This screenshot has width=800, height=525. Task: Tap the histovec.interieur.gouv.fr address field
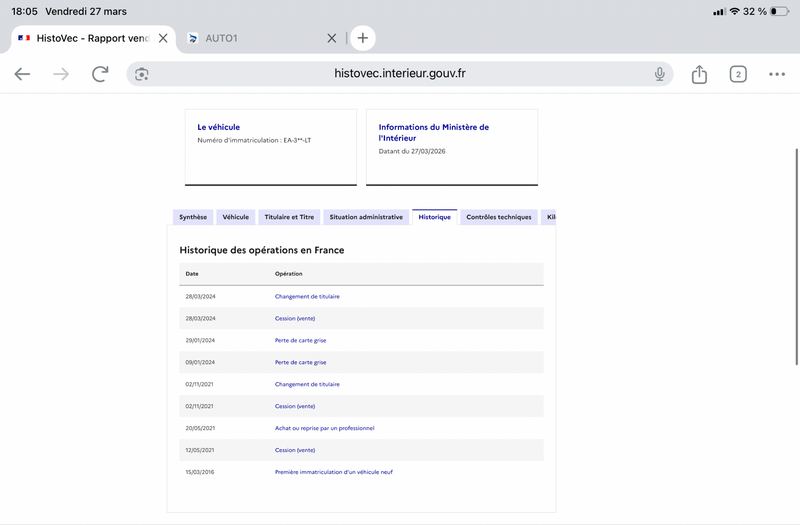[400, 74]
